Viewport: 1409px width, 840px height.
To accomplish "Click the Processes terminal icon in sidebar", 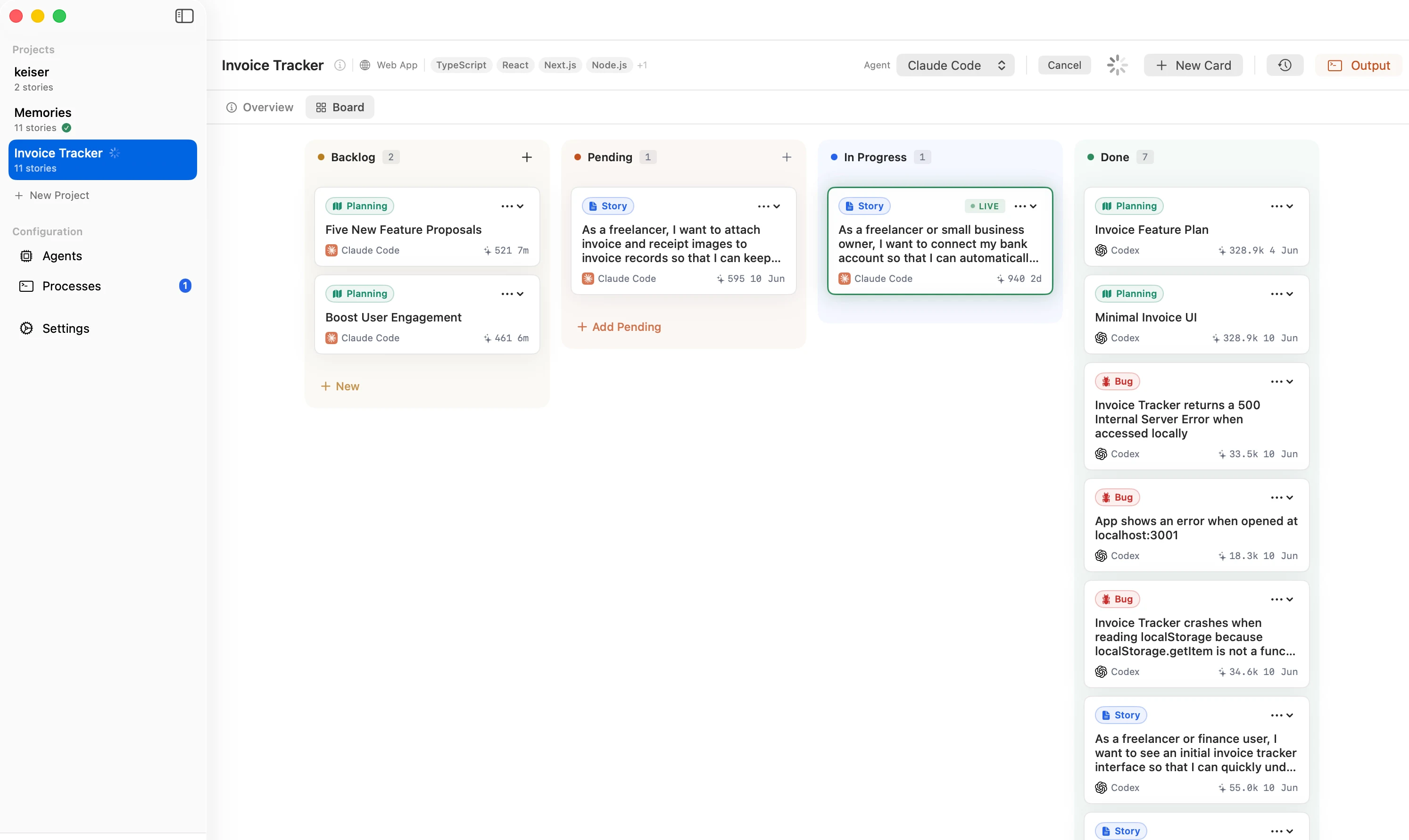I will pos(26,286).
